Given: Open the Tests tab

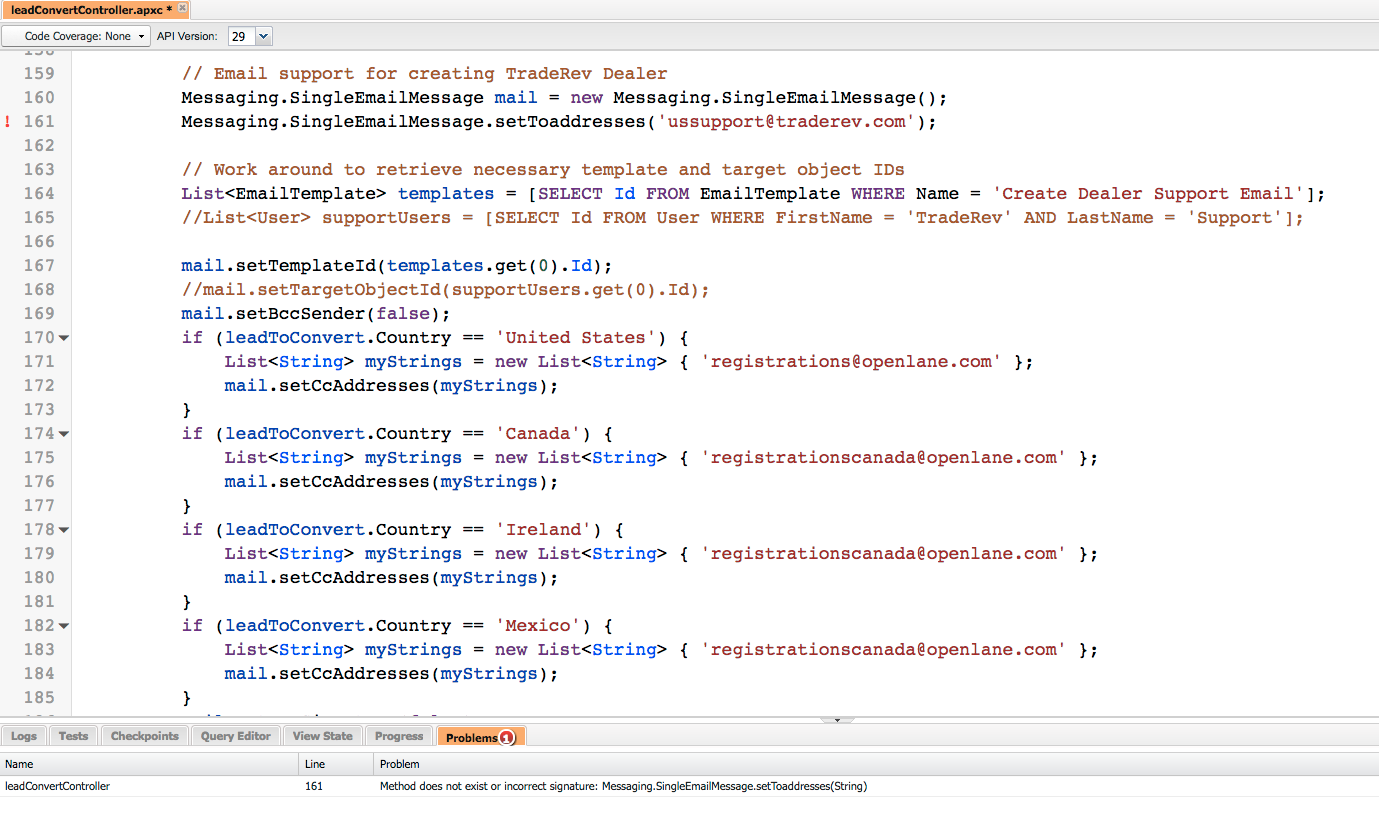Looking at the screenshot, I should 73,736.
